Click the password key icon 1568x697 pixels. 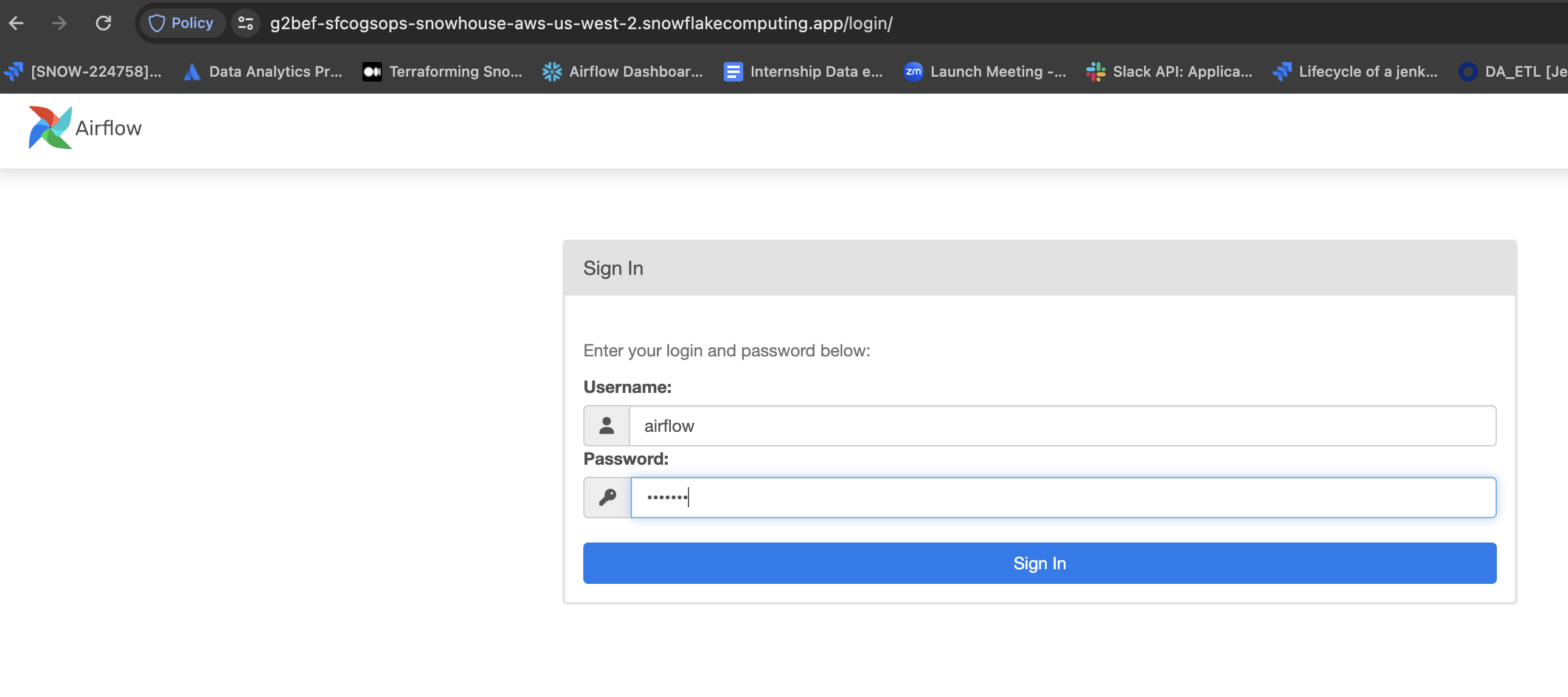tap(606, 498)
